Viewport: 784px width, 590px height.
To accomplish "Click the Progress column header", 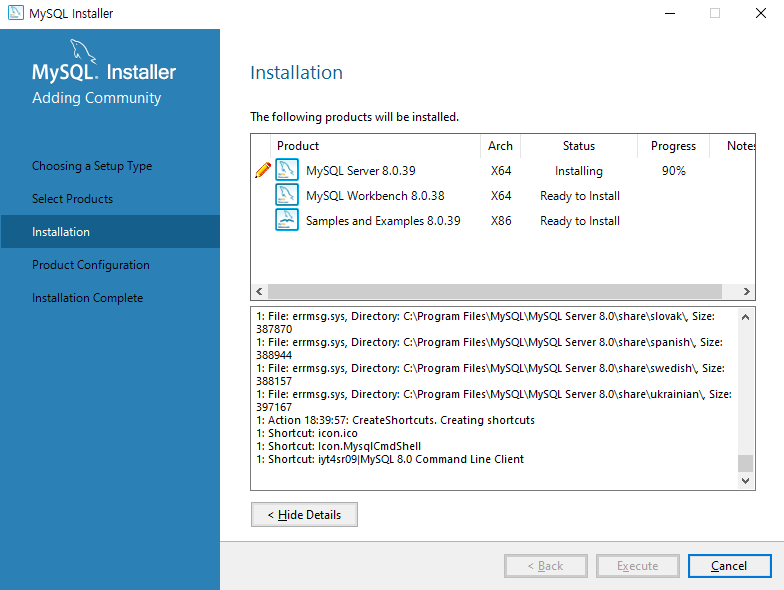I will [673, 146].
